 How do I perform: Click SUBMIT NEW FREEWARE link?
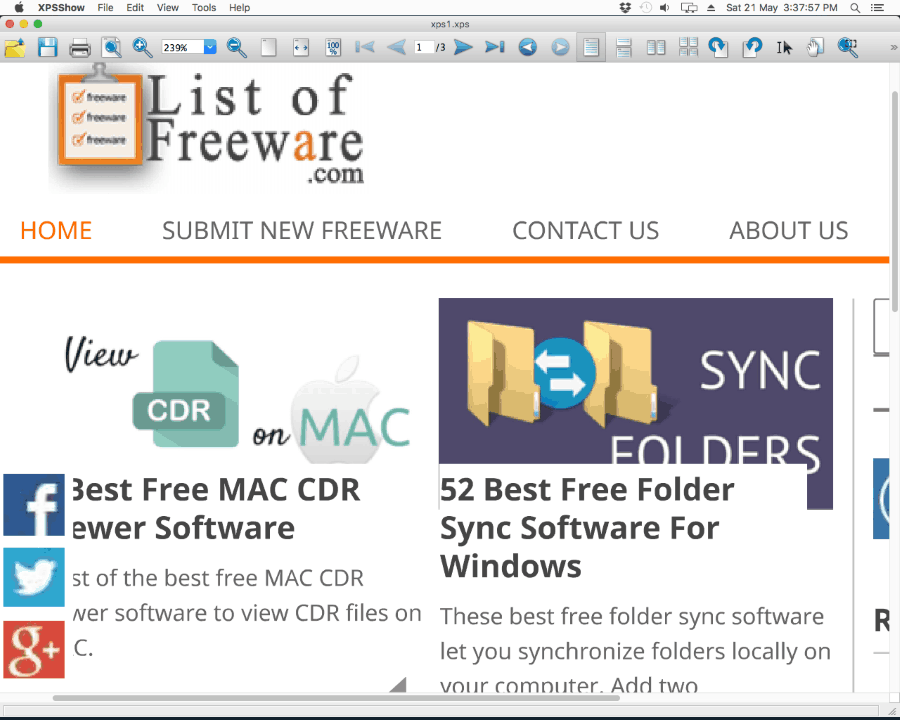(x=302, y=230)
